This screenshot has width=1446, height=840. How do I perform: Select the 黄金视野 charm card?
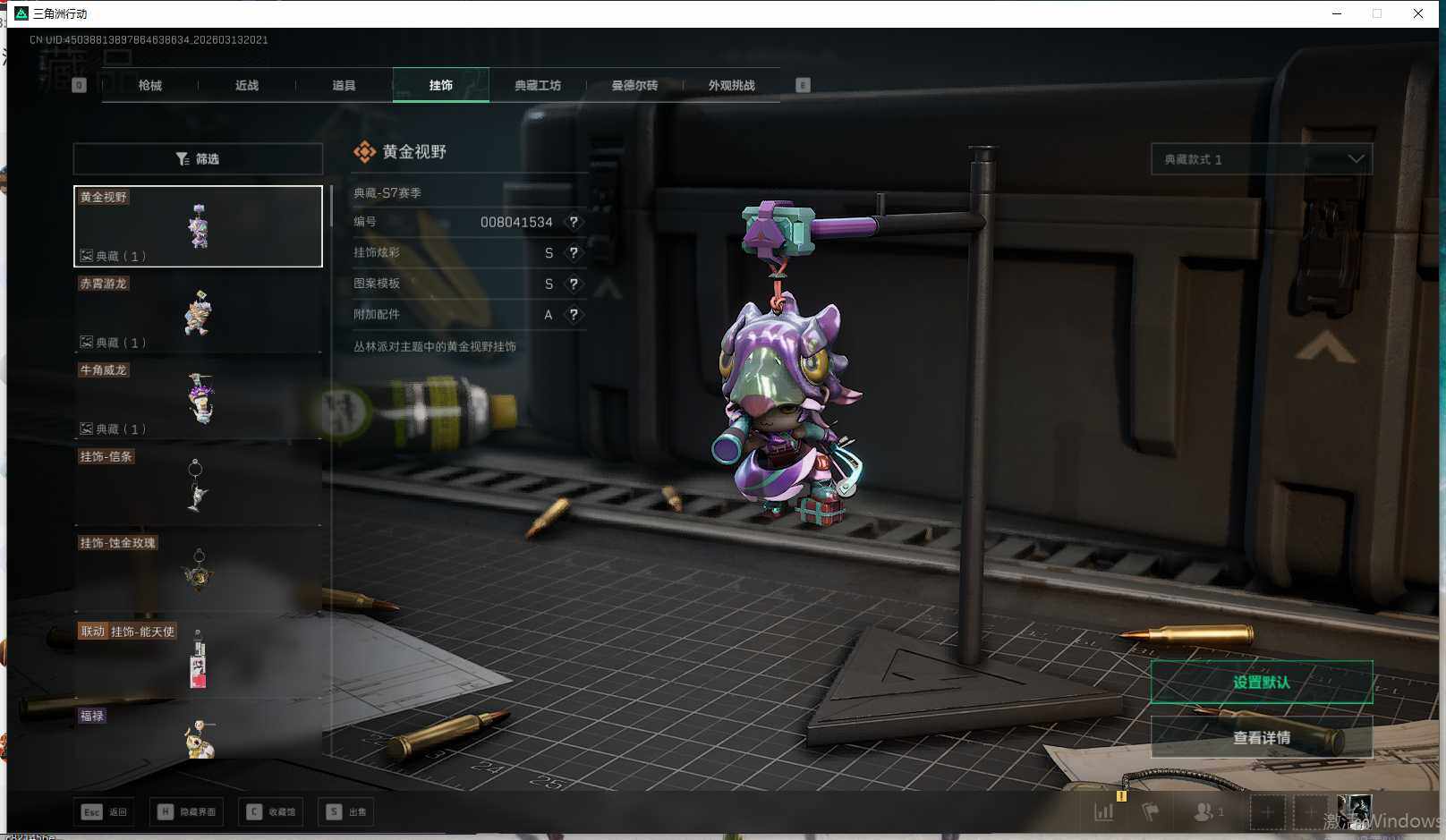pyautogui.click(x=198, y=226)
